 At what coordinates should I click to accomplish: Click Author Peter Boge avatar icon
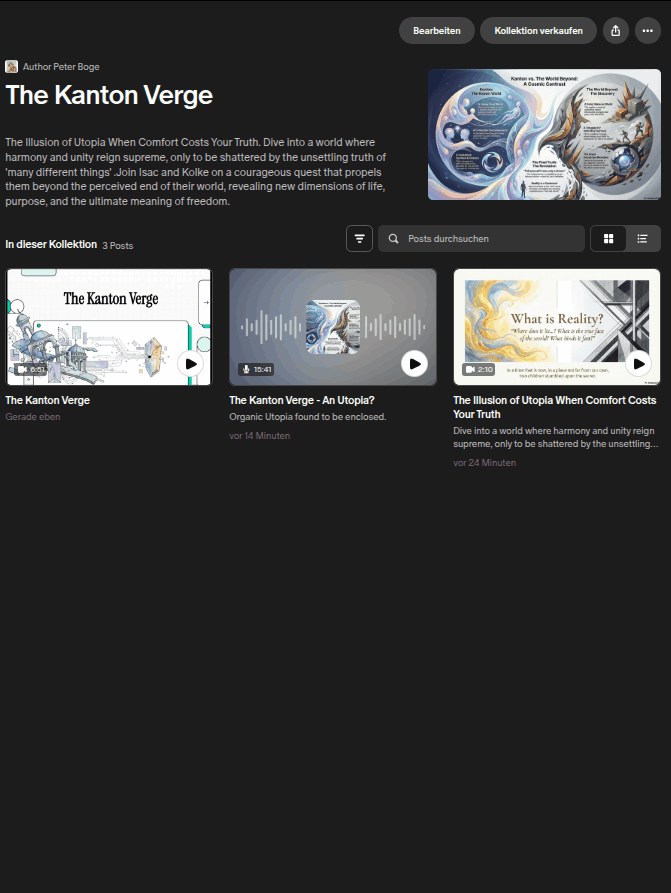11,67
